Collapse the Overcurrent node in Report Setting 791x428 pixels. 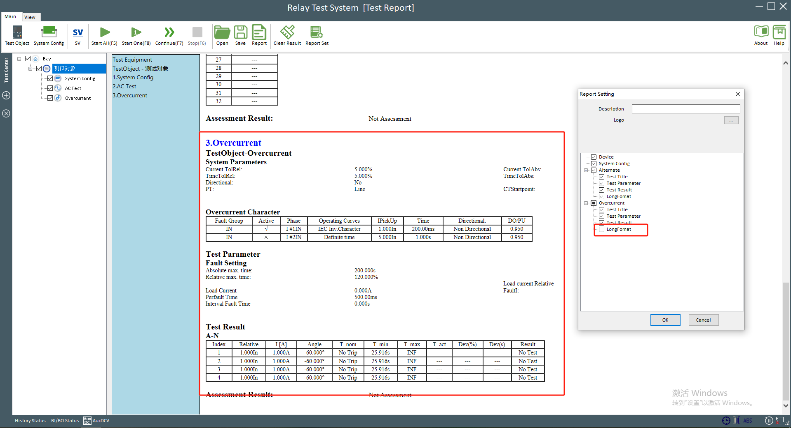tap(585, 203)
